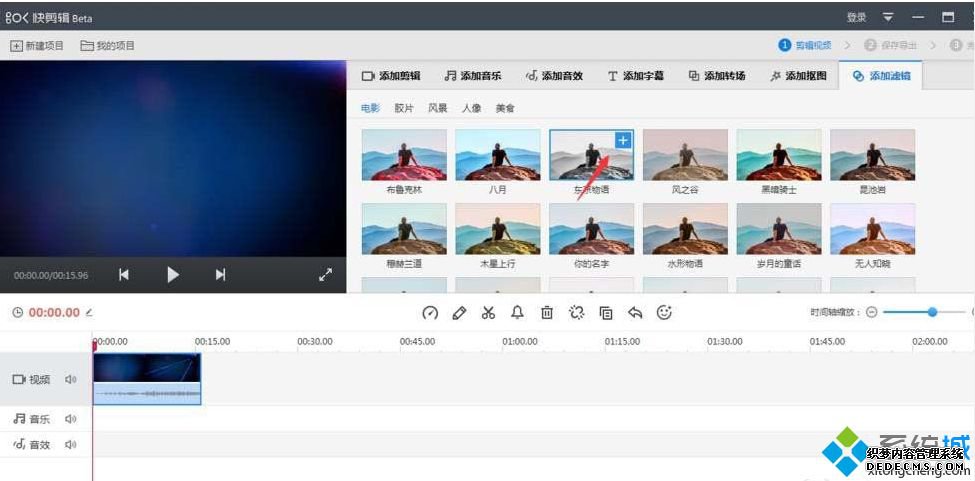
Task: Choose the 你的名字 filter thumbnail
Action: (591, 229)
